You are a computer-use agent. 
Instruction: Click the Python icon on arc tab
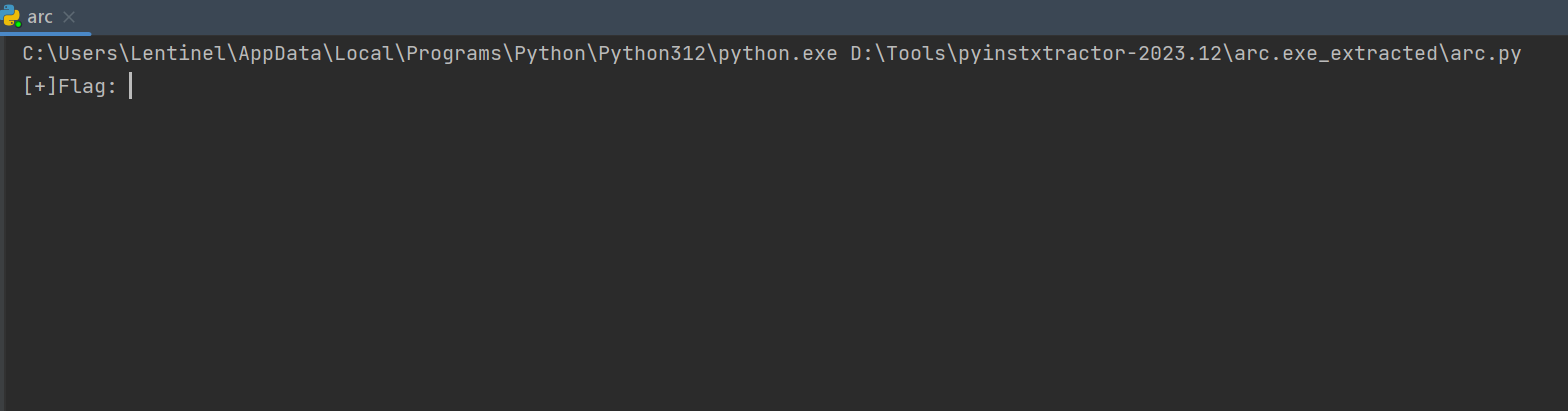click(12, 17)
